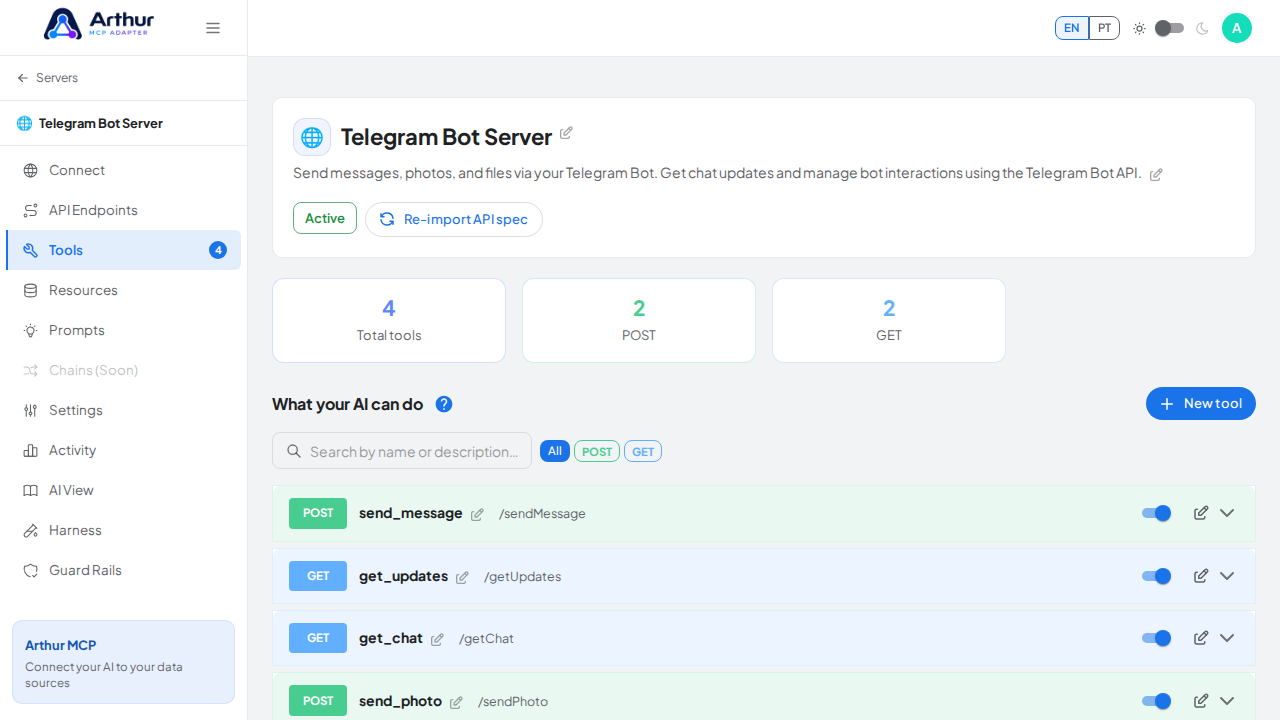This screenshot has height=720, width=1280.
Task: Click the Total tools stat card
Action: pyautogui.click(x=389, y=320)
